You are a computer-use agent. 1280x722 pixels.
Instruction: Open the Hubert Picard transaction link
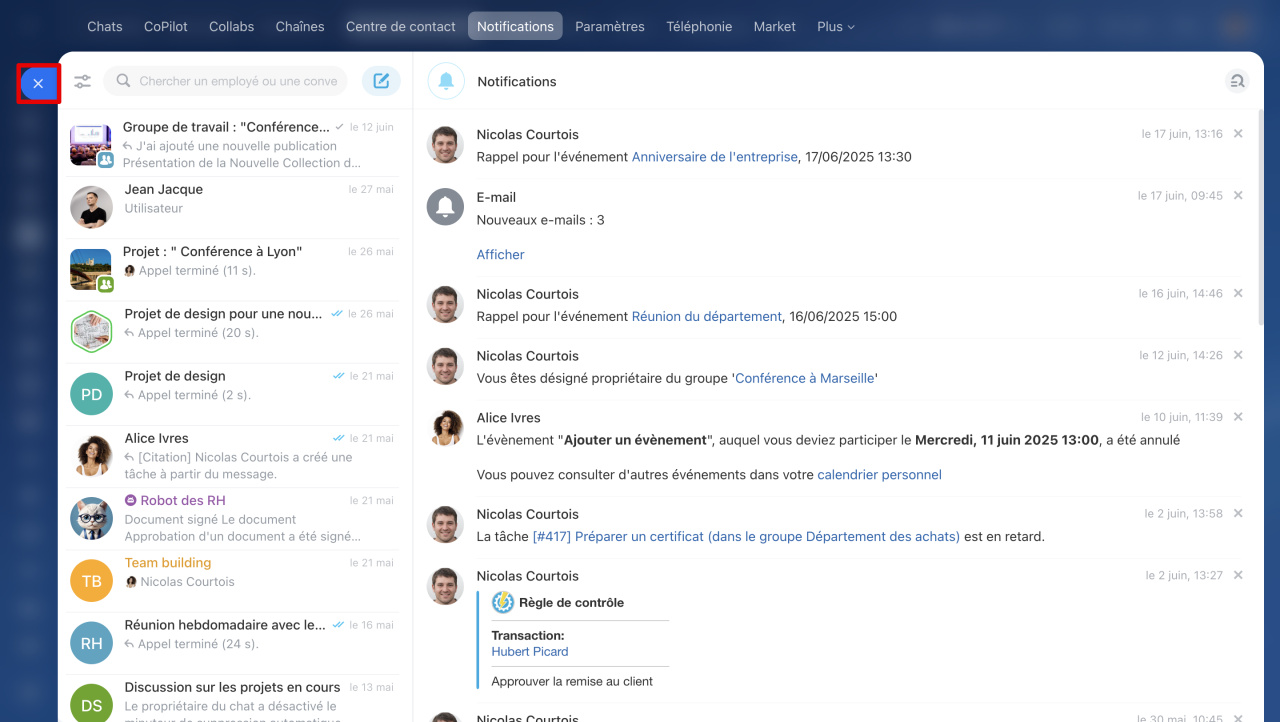530,651
